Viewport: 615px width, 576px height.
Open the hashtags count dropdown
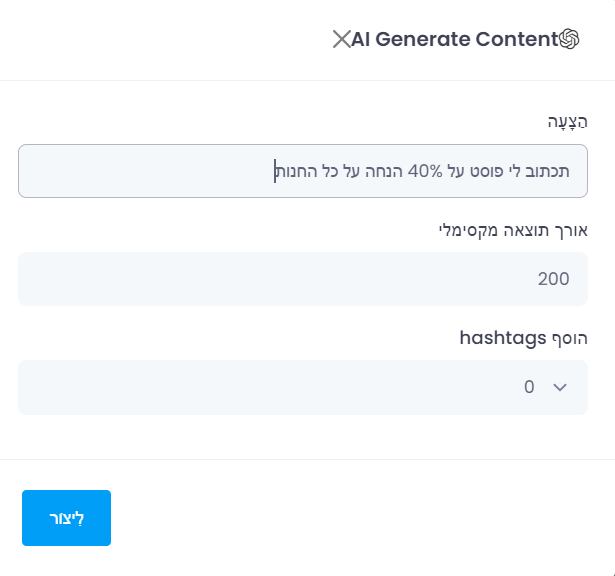click(x=302, y=387)
